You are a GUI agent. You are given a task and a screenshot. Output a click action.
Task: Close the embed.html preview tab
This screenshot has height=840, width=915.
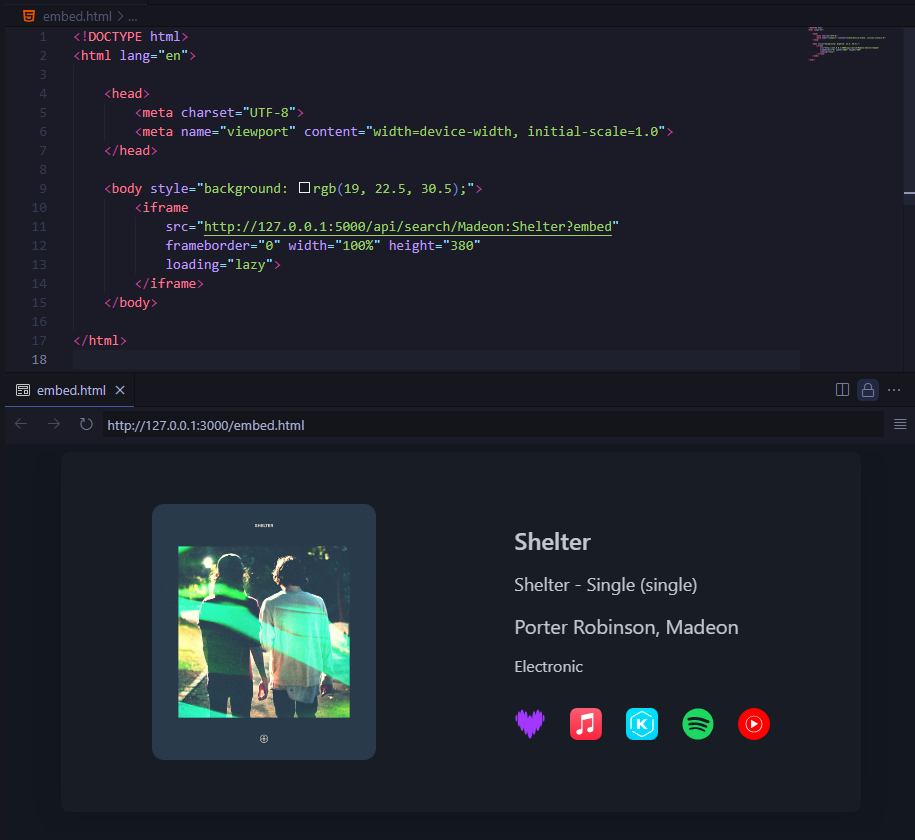click(x=120, y=390)
